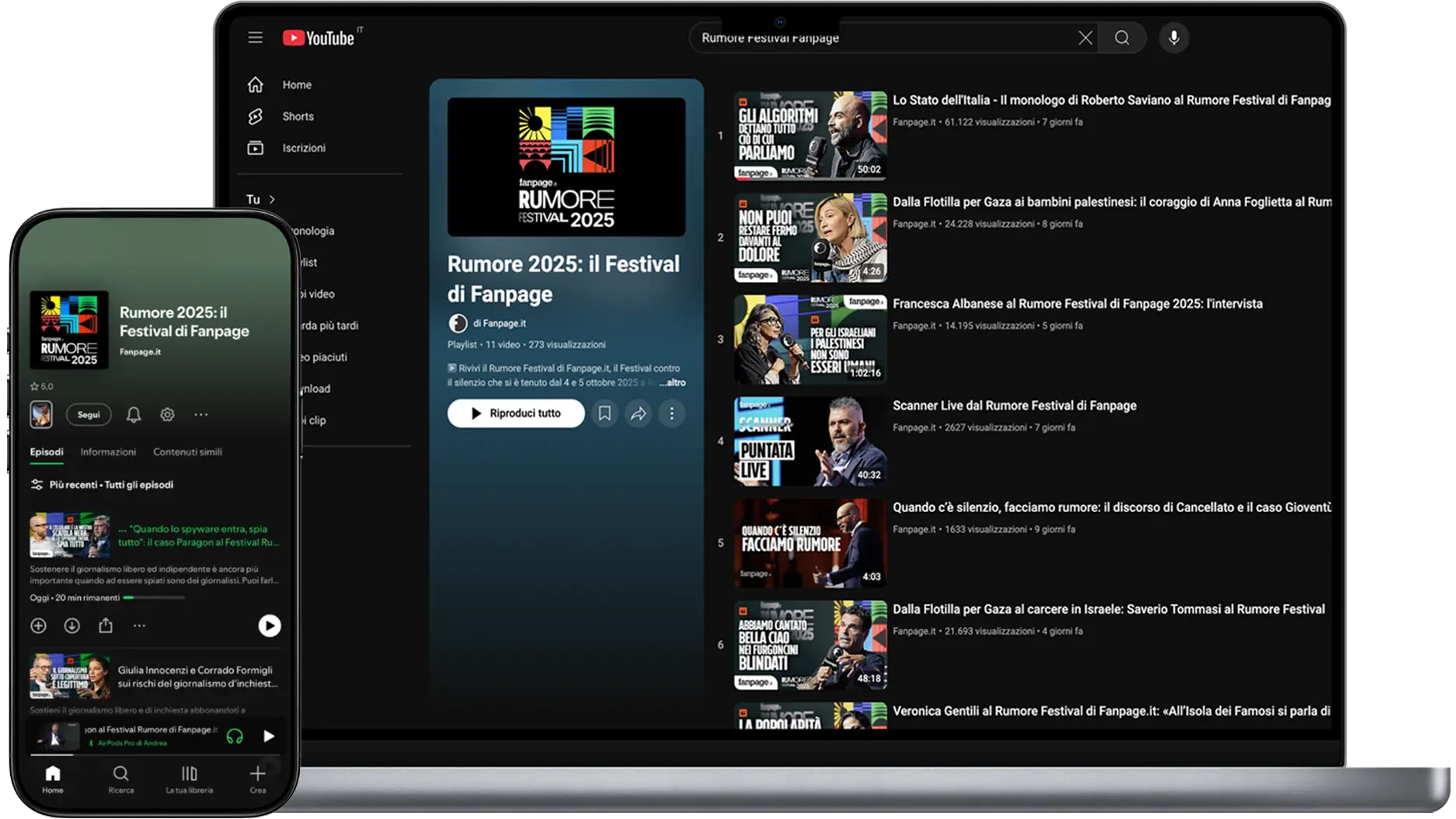The image size is (1456, 819).
Task: Save playlist with the bookmark icon
Action: pyautogui.click(x=604, y=413)
